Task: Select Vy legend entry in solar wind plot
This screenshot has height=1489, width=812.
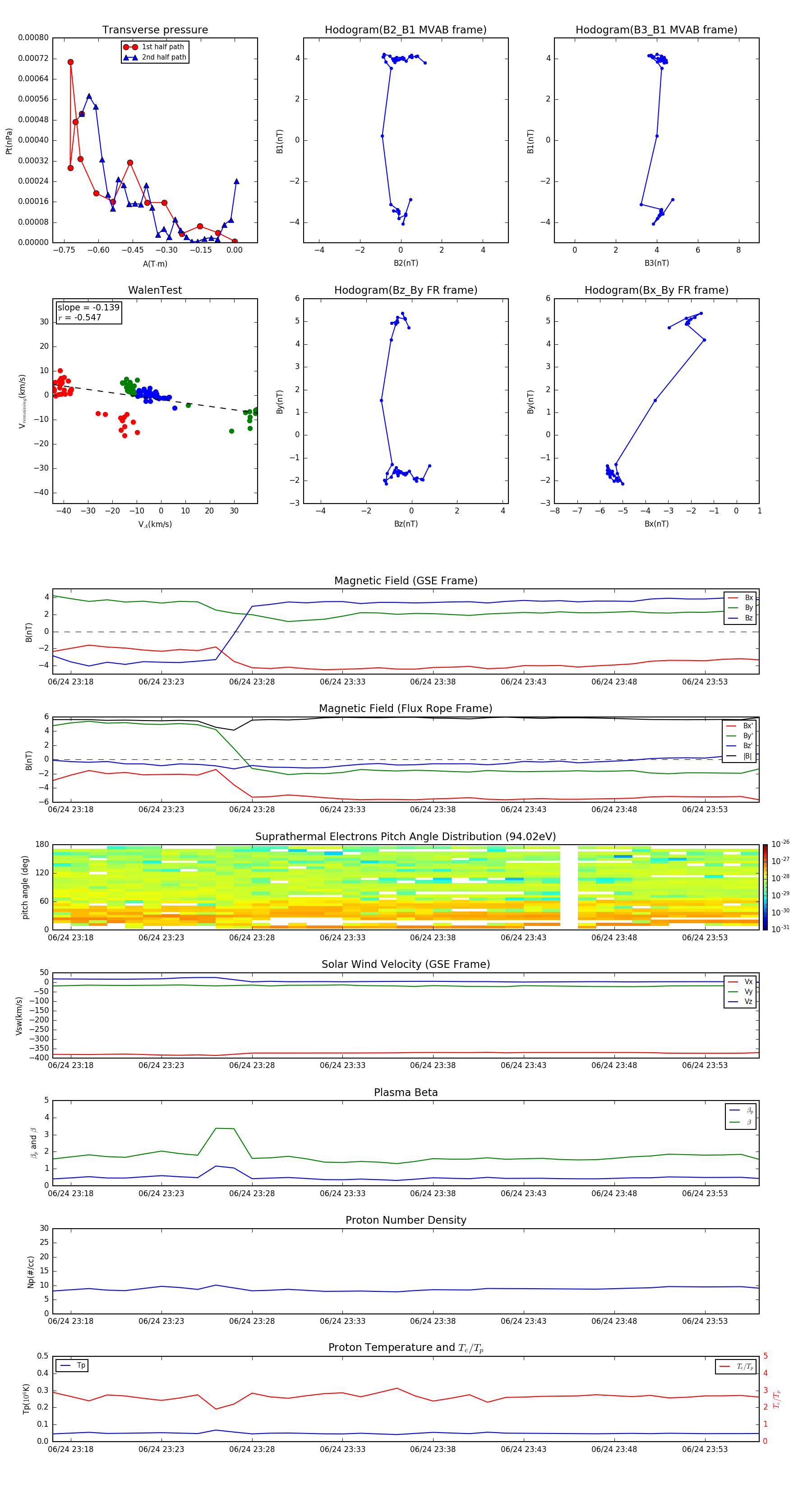Action: (740, 991)
